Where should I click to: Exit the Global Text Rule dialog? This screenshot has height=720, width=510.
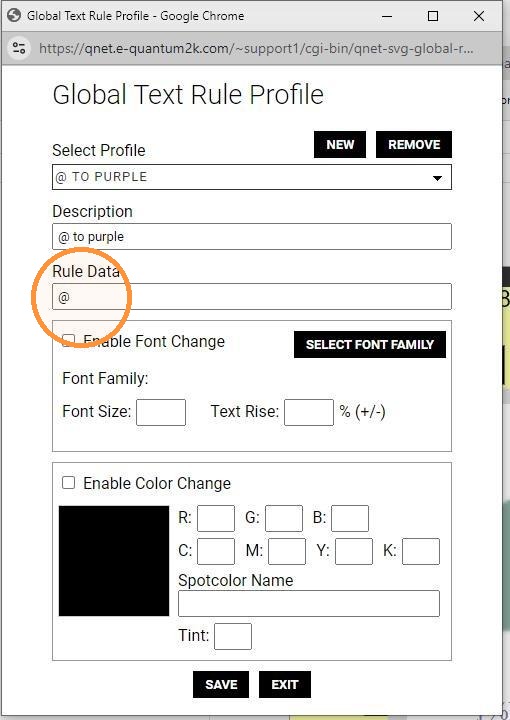point(285,684)
